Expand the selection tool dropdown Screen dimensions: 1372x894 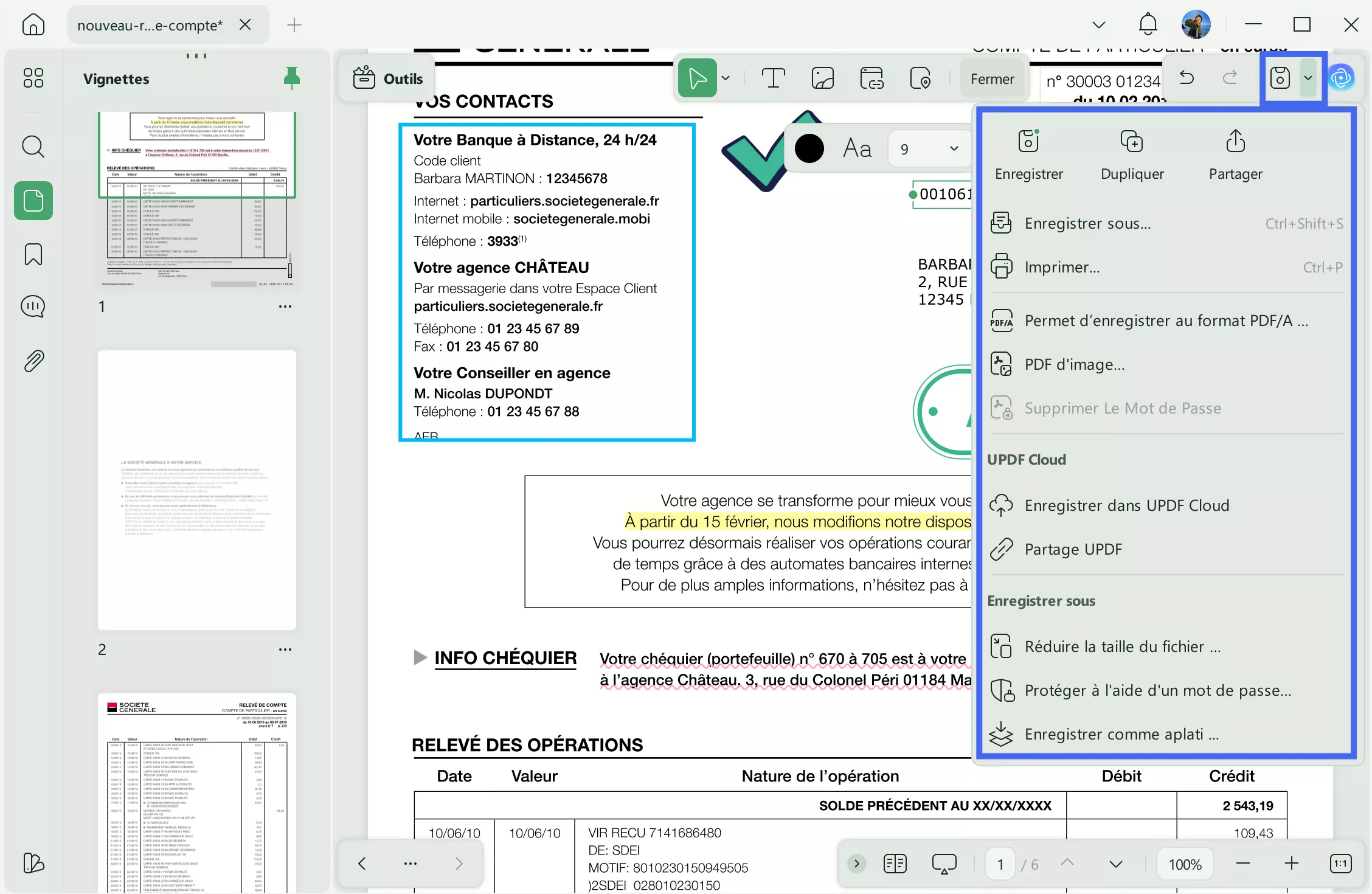coord(726,78)
